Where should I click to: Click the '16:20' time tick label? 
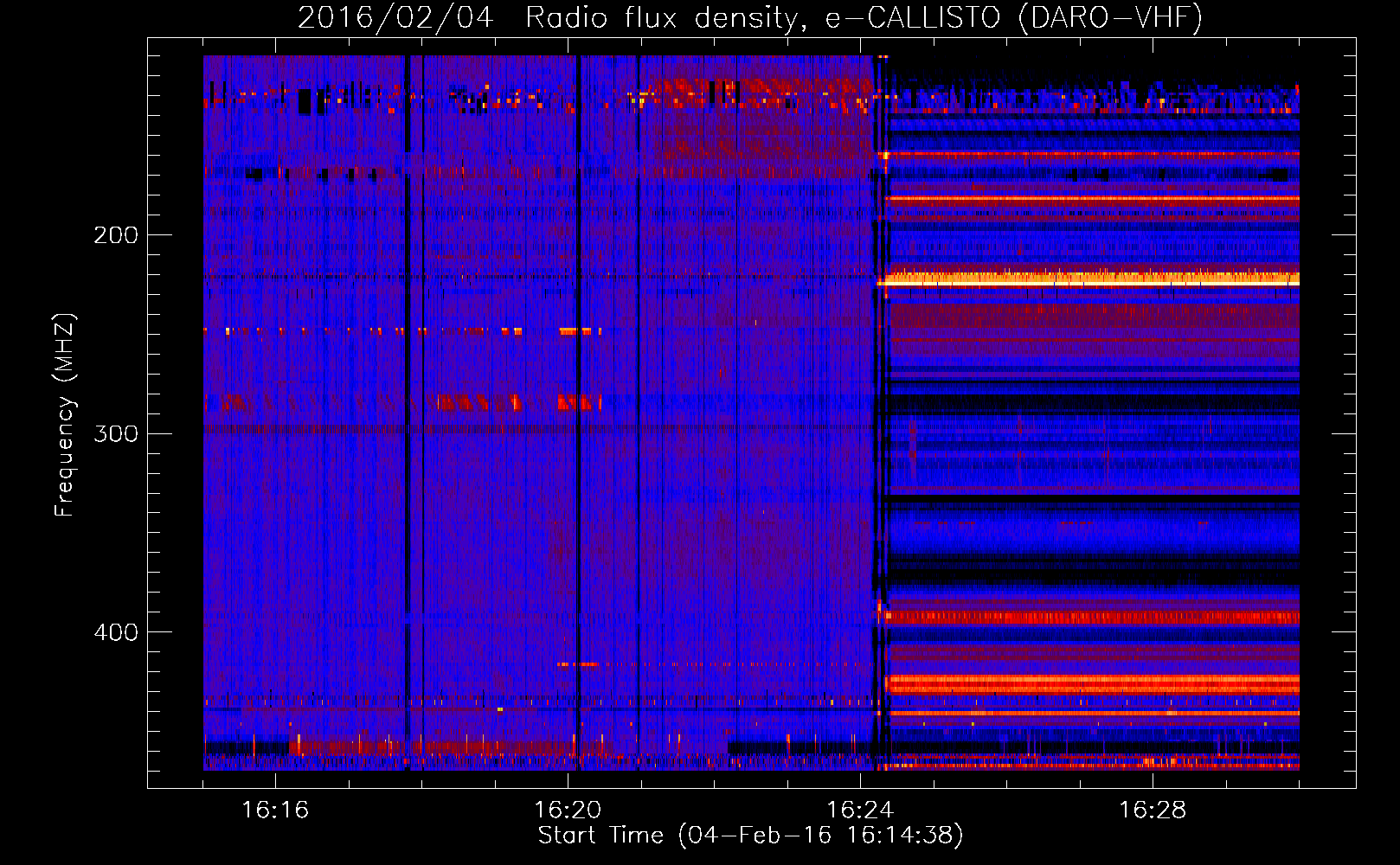568,811
